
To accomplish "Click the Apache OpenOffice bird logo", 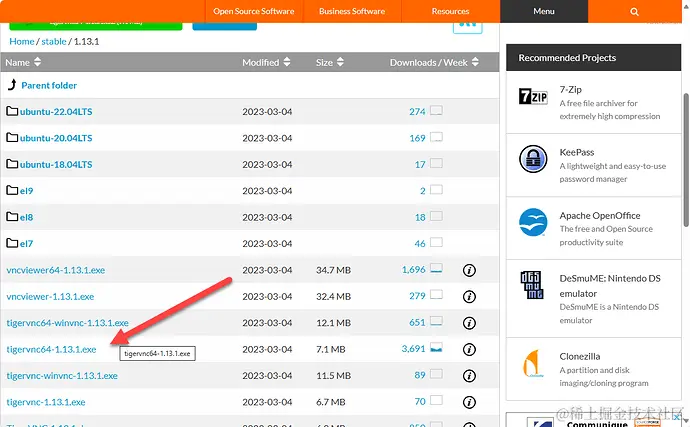I will coord(533,222).
